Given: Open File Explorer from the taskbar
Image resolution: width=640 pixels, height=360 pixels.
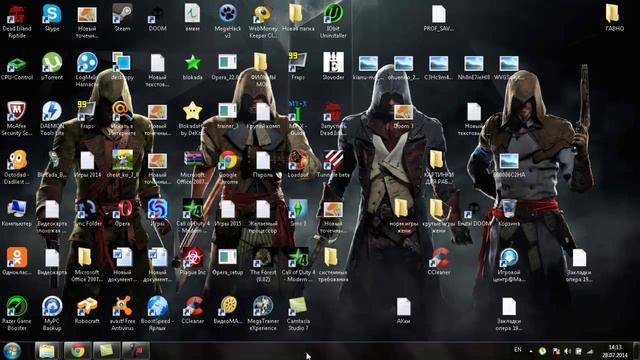Looking at the screenshot, I should (x=47, y=351).
